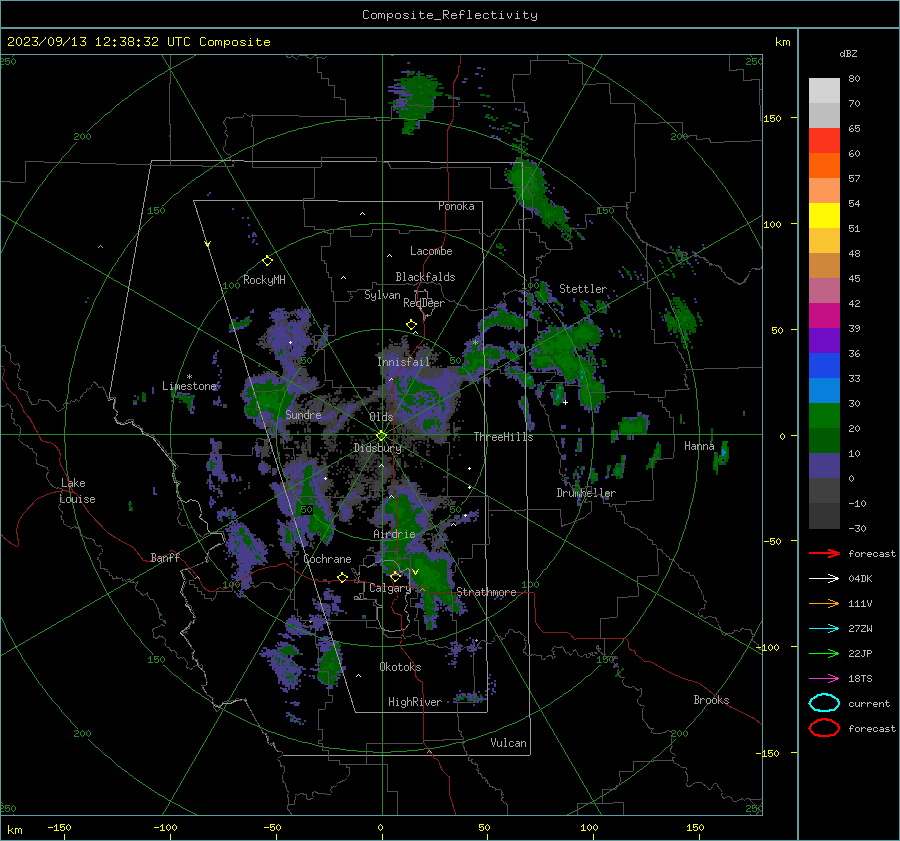Click the Okotoks city label
Viewport: 900px width, 841px height.
point(400,667)
